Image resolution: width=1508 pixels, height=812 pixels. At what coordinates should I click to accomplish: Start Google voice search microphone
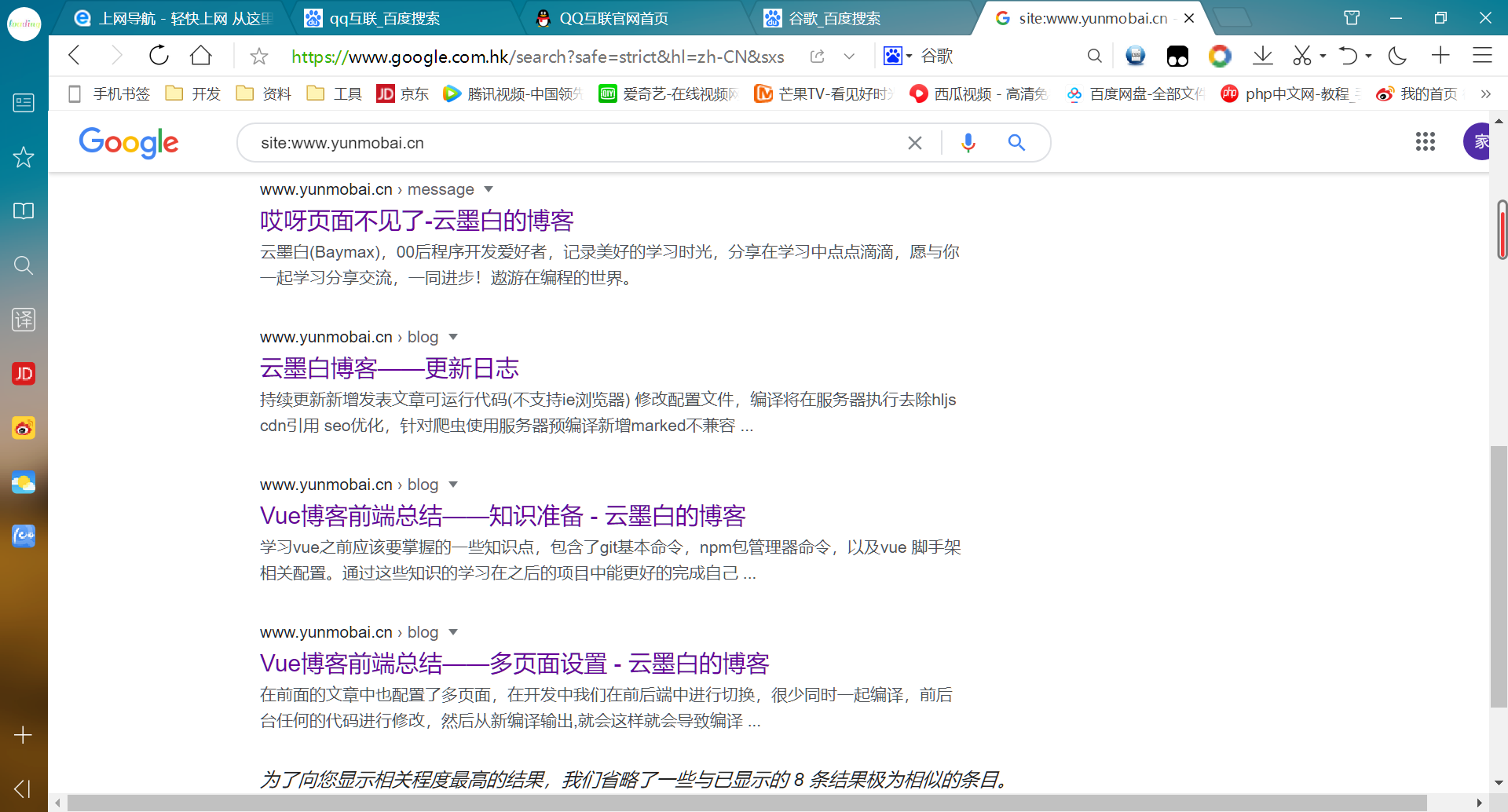[x=968, y=143]
